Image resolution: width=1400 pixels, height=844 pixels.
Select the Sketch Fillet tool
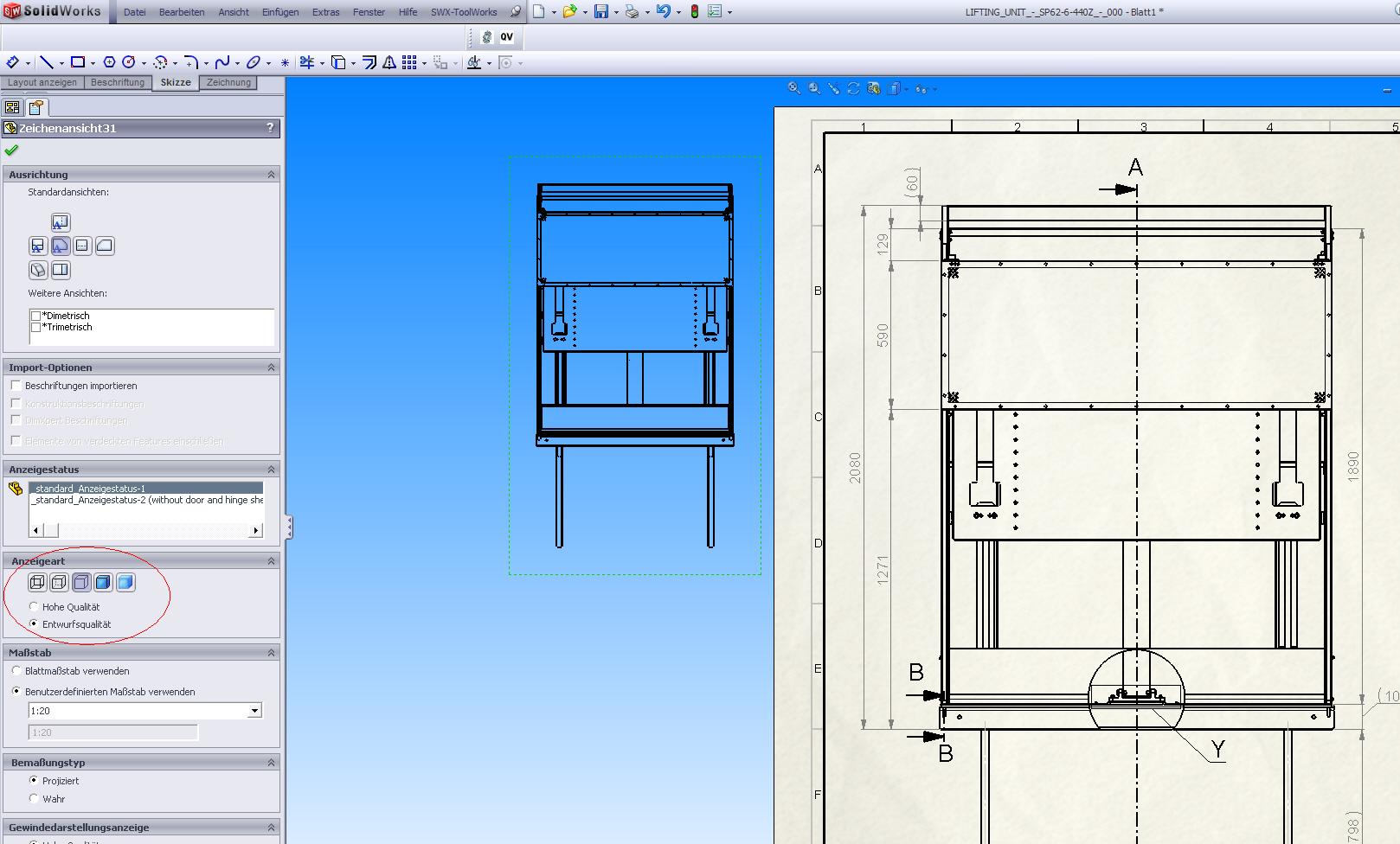pyautogui.click(x=191, y=62)
